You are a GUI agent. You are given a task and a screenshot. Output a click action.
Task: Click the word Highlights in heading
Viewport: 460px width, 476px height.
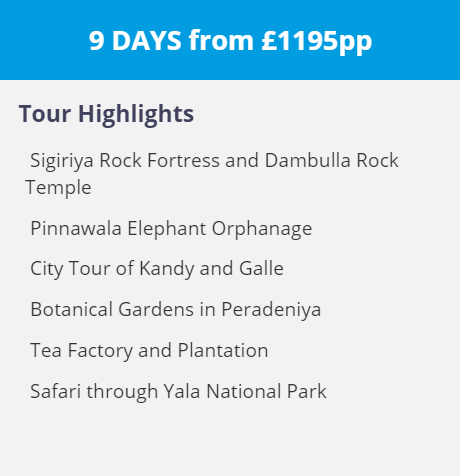point(136,114)
